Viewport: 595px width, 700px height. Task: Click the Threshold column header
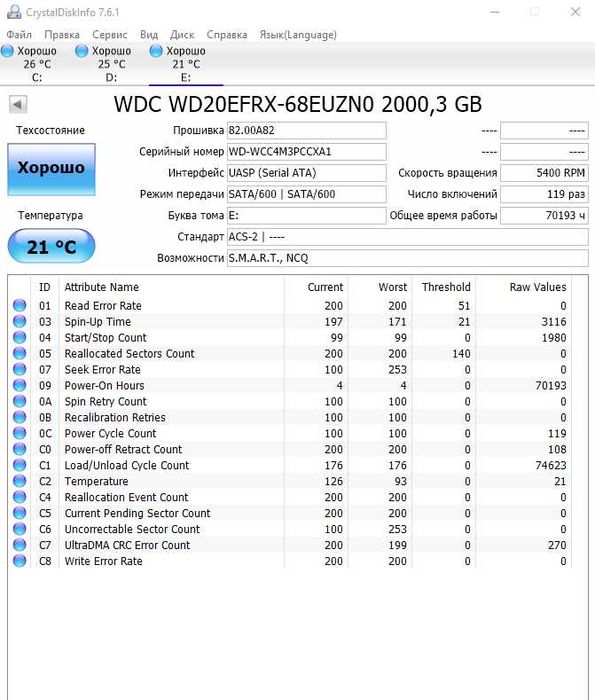[446, 287]
